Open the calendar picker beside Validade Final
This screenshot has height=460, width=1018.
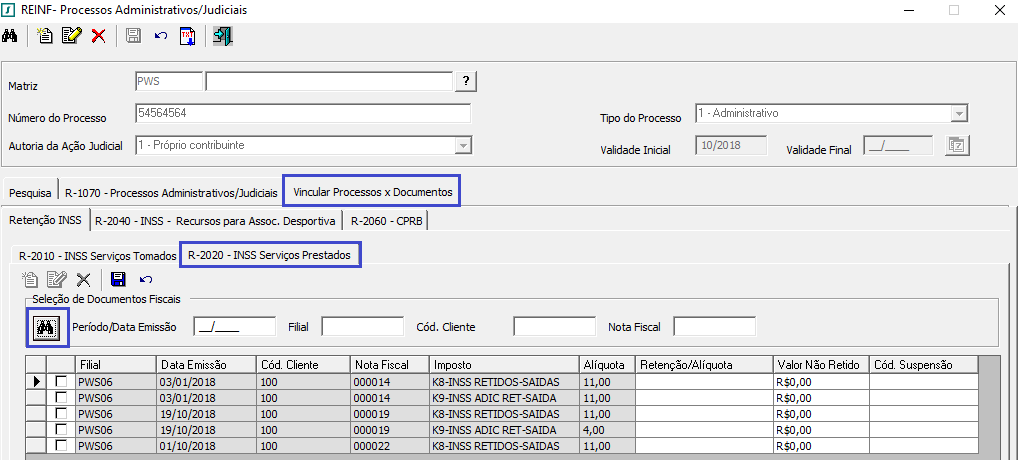click(x=956, y=146)
